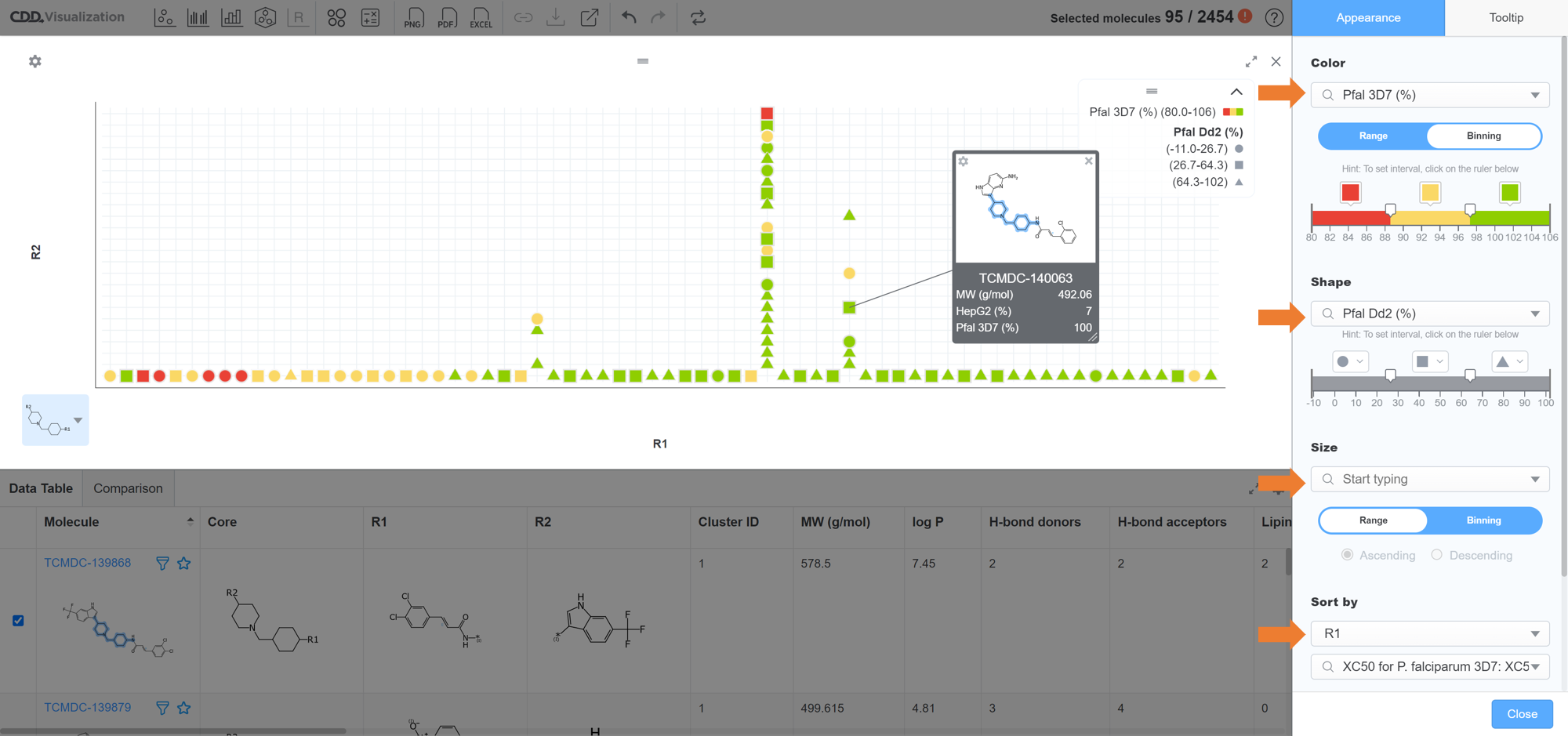Select Binning mode under Size

1483,520
